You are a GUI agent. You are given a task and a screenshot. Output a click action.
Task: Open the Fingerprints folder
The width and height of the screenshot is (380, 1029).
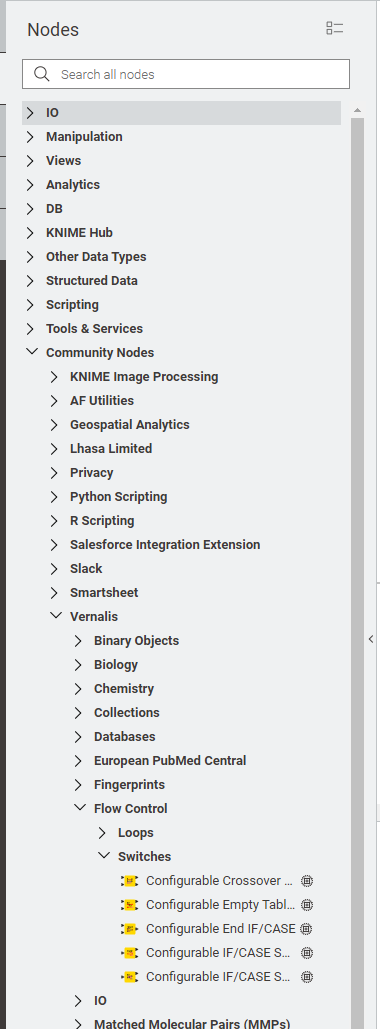pos(129,785)
